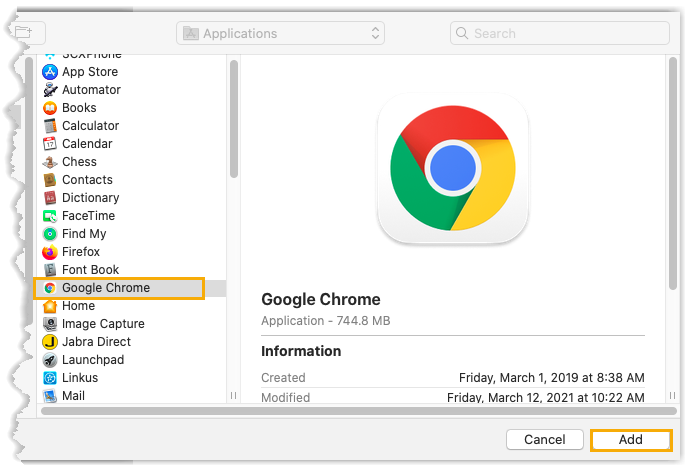The width and height of the screenshot is (686, 472).
Task: Click the Chess app icon
Action: (50, 162)
